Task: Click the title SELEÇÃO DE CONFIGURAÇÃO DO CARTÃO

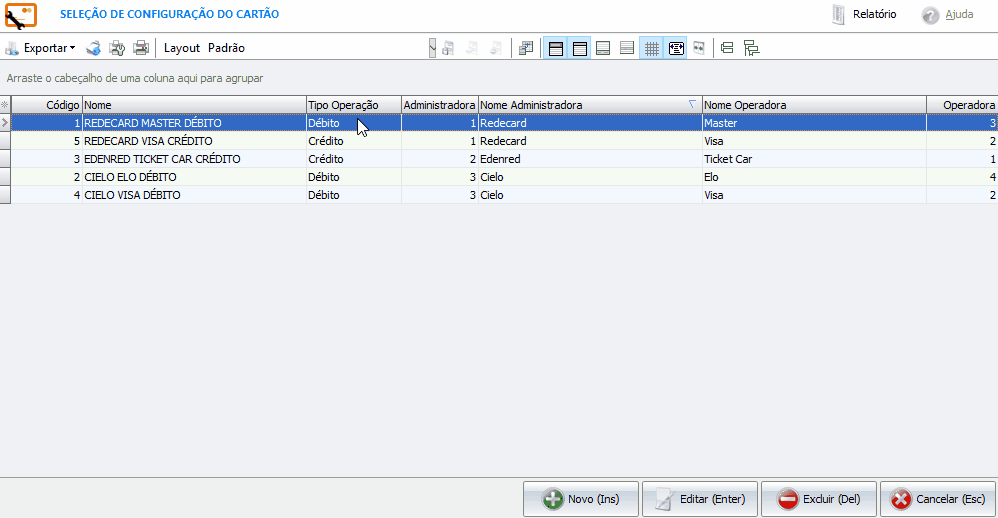Action: (169, 14)
